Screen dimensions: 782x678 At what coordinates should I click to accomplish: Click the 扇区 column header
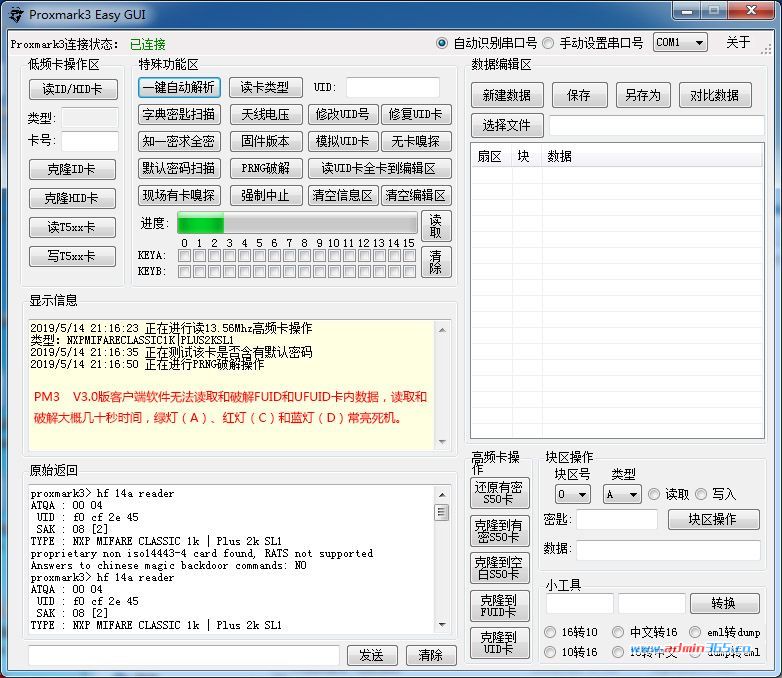click(x=490, y=157)
